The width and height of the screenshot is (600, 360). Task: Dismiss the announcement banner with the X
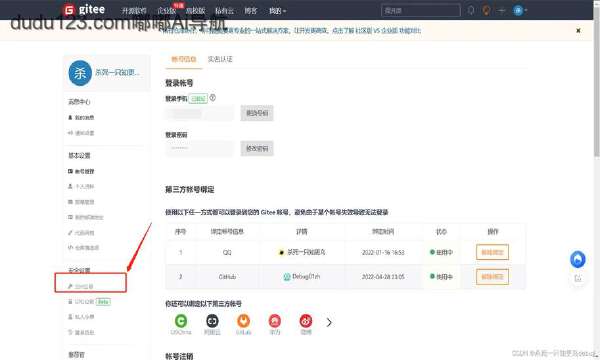tap(578, 30)
